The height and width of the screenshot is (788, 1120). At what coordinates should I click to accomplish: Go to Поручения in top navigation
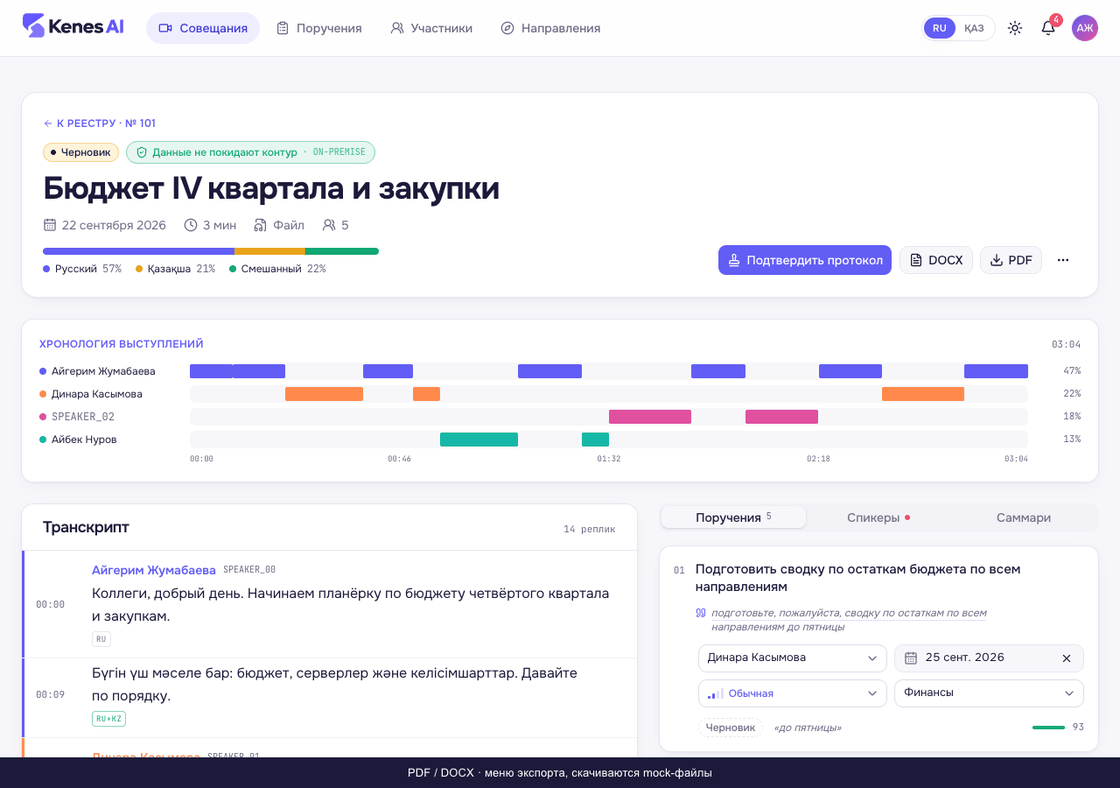pos(319,28)
